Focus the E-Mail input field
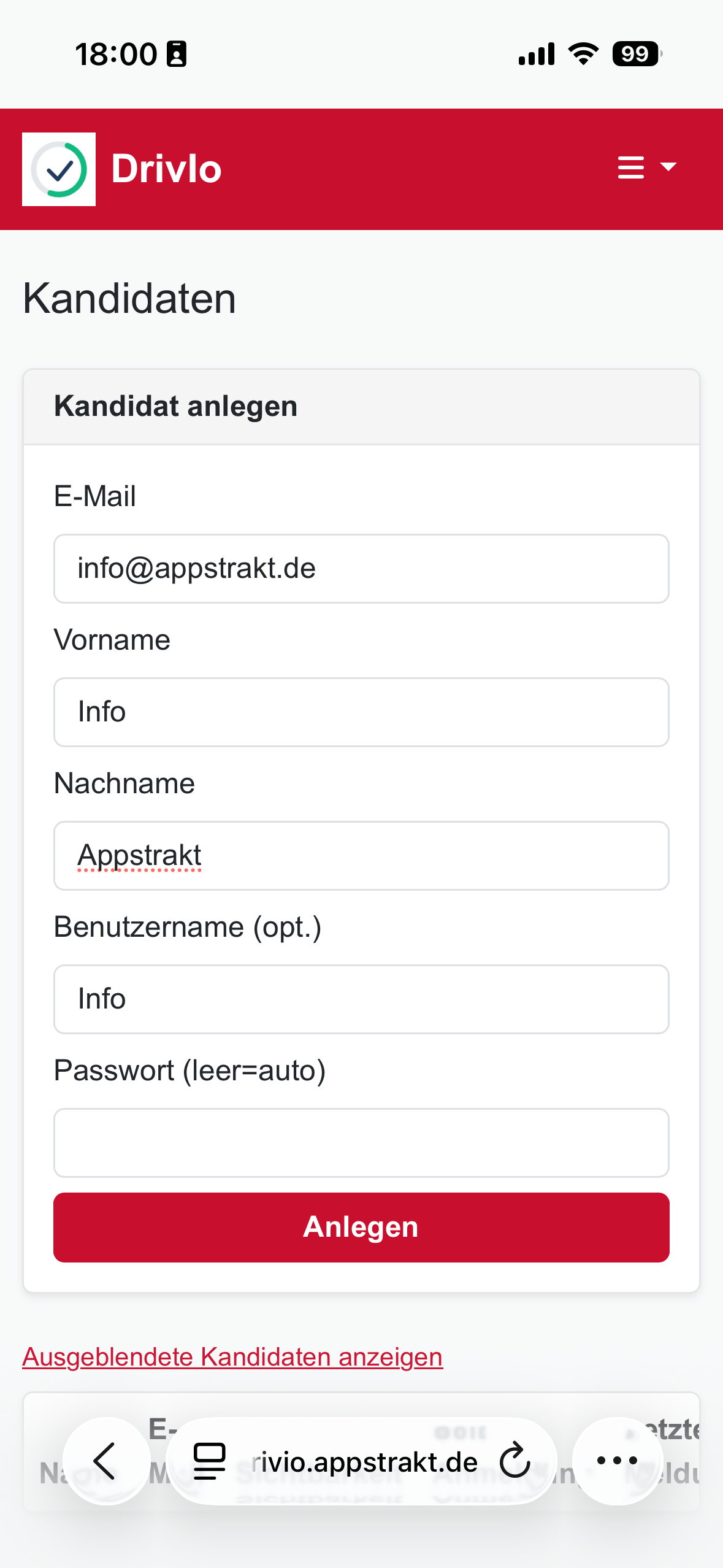 (361, 569)
